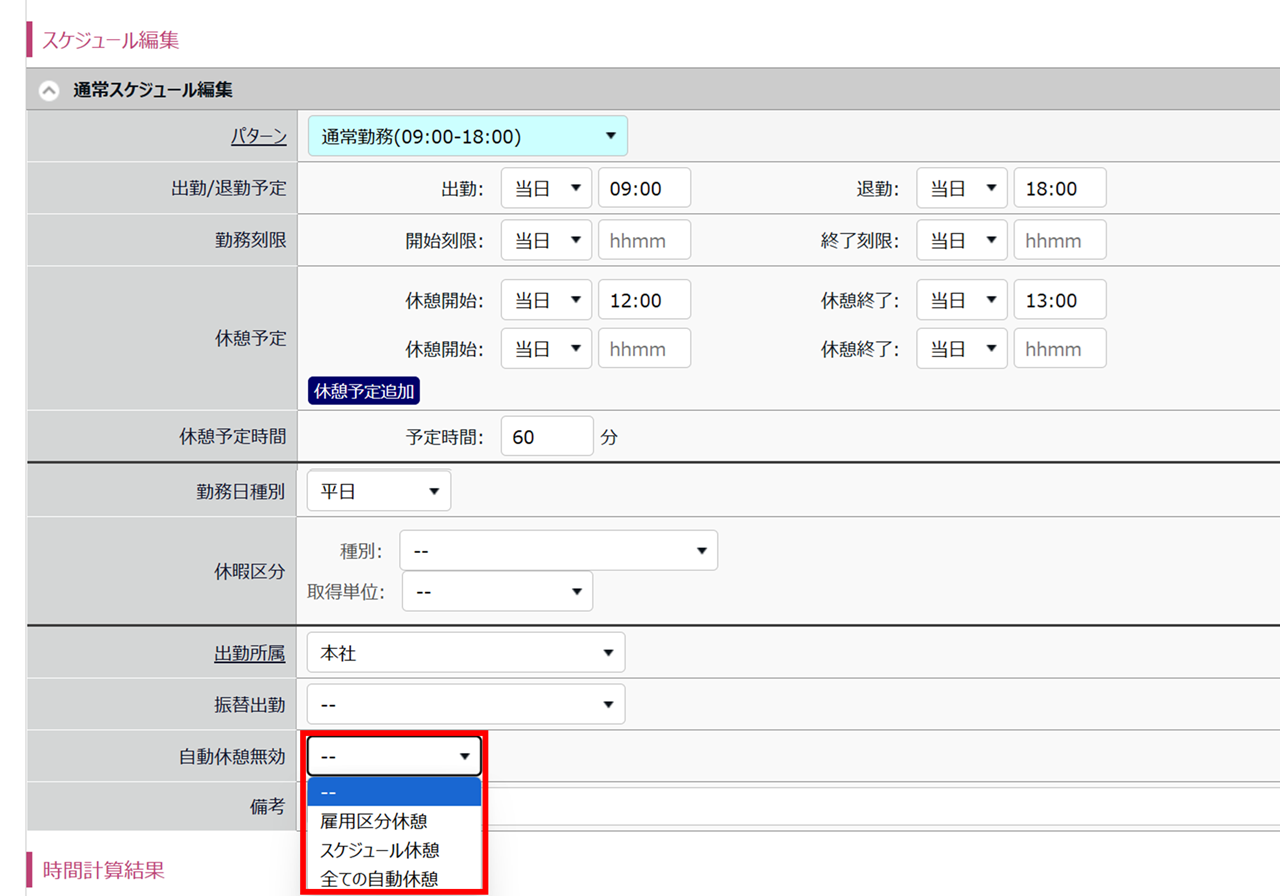The image size is (1280, 896).
Task: Open the 出勤所属 dropdown showing 本社
Action: point(466,653)
